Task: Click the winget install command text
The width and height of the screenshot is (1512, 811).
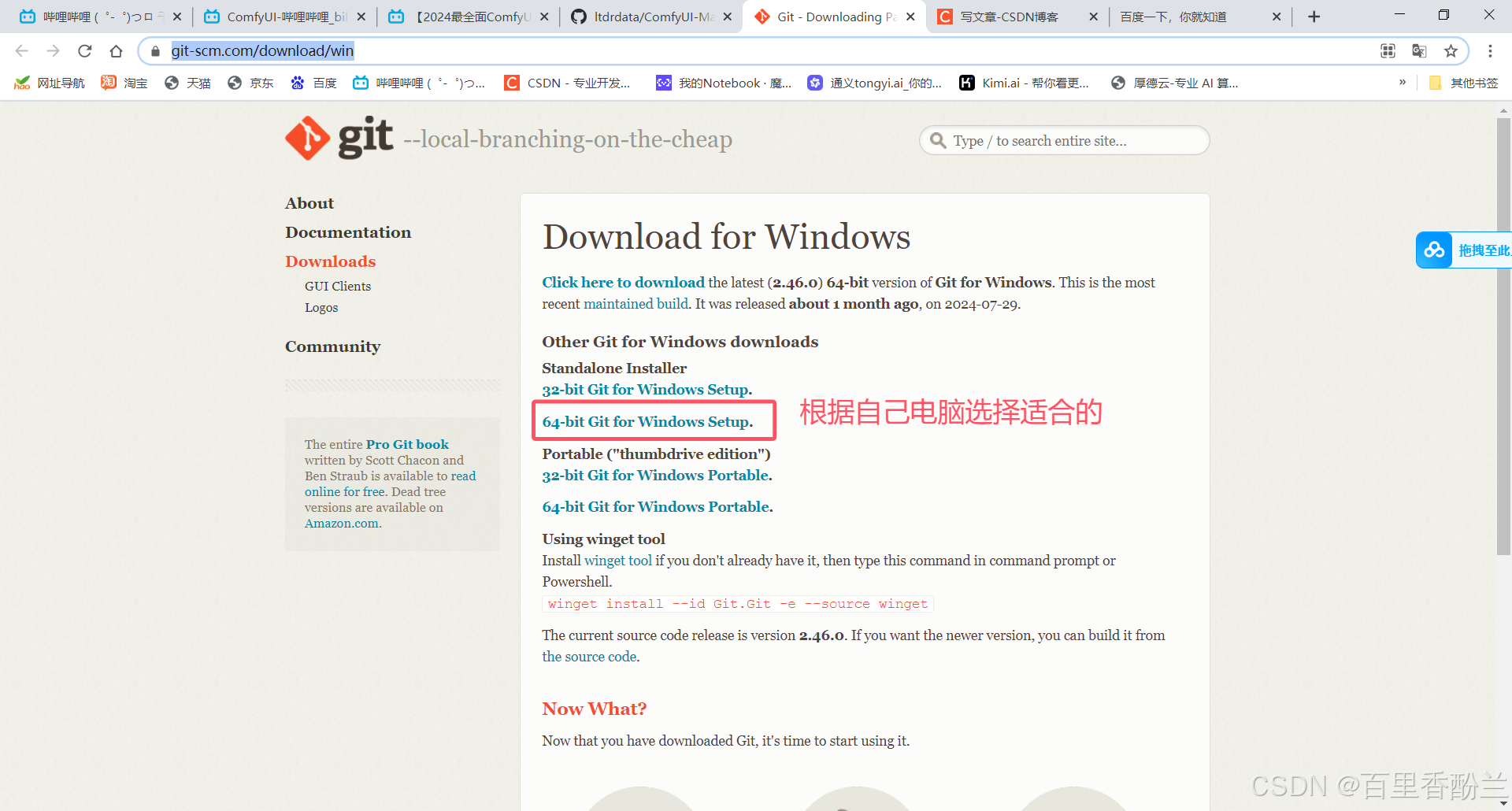Action: click(x=738, y=604)
